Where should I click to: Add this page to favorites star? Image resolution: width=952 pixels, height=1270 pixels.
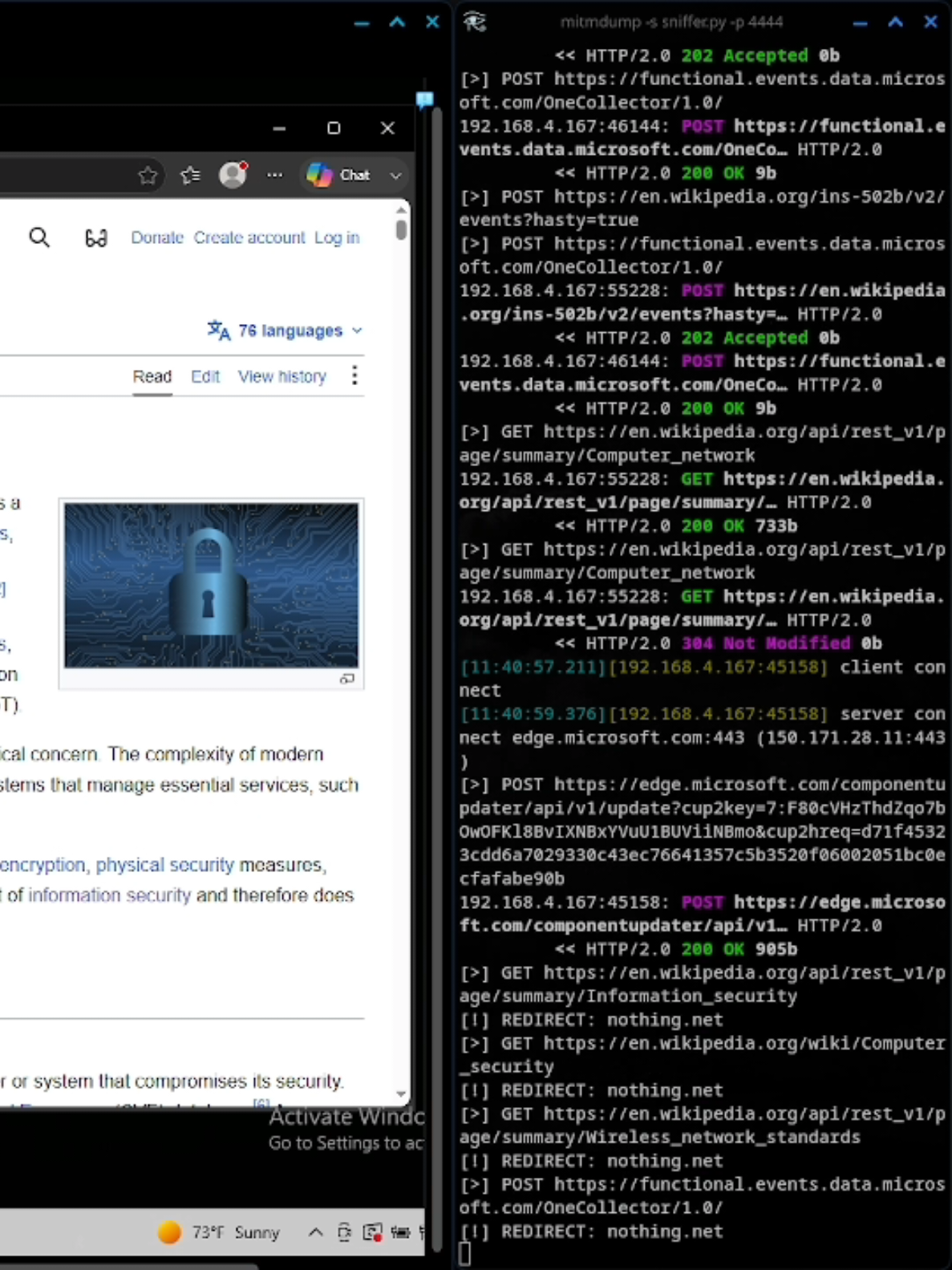coord(148,175)
